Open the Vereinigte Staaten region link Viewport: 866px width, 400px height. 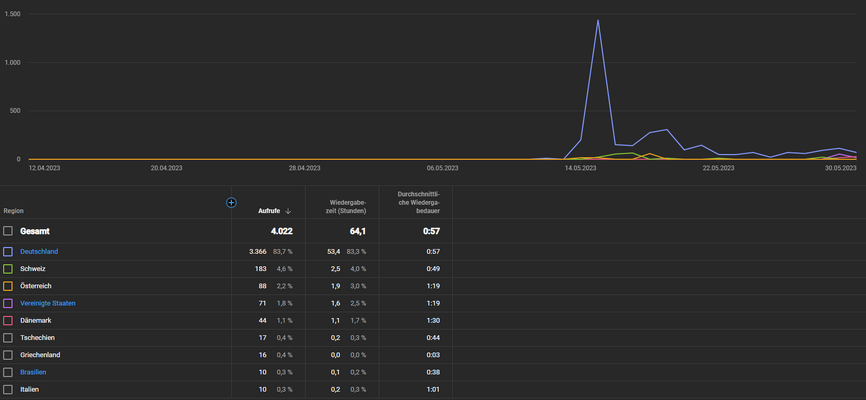click(x=48, y=303)
